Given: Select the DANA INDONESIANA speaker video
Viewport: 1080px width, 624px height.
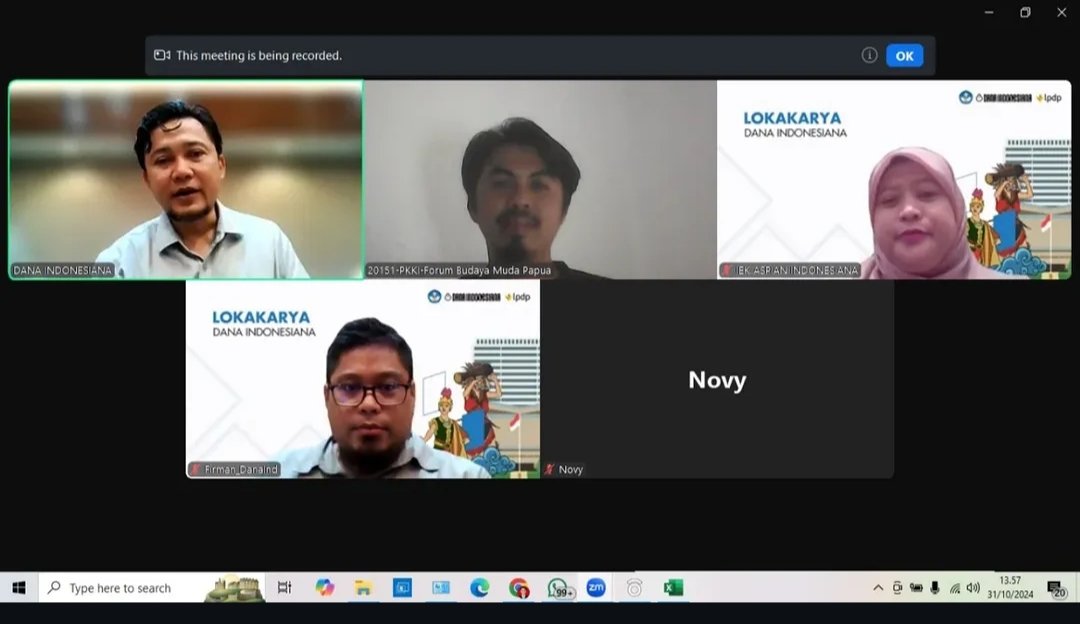Looking at the screenshot, I should pyautogui.click(x=186, y=180).
